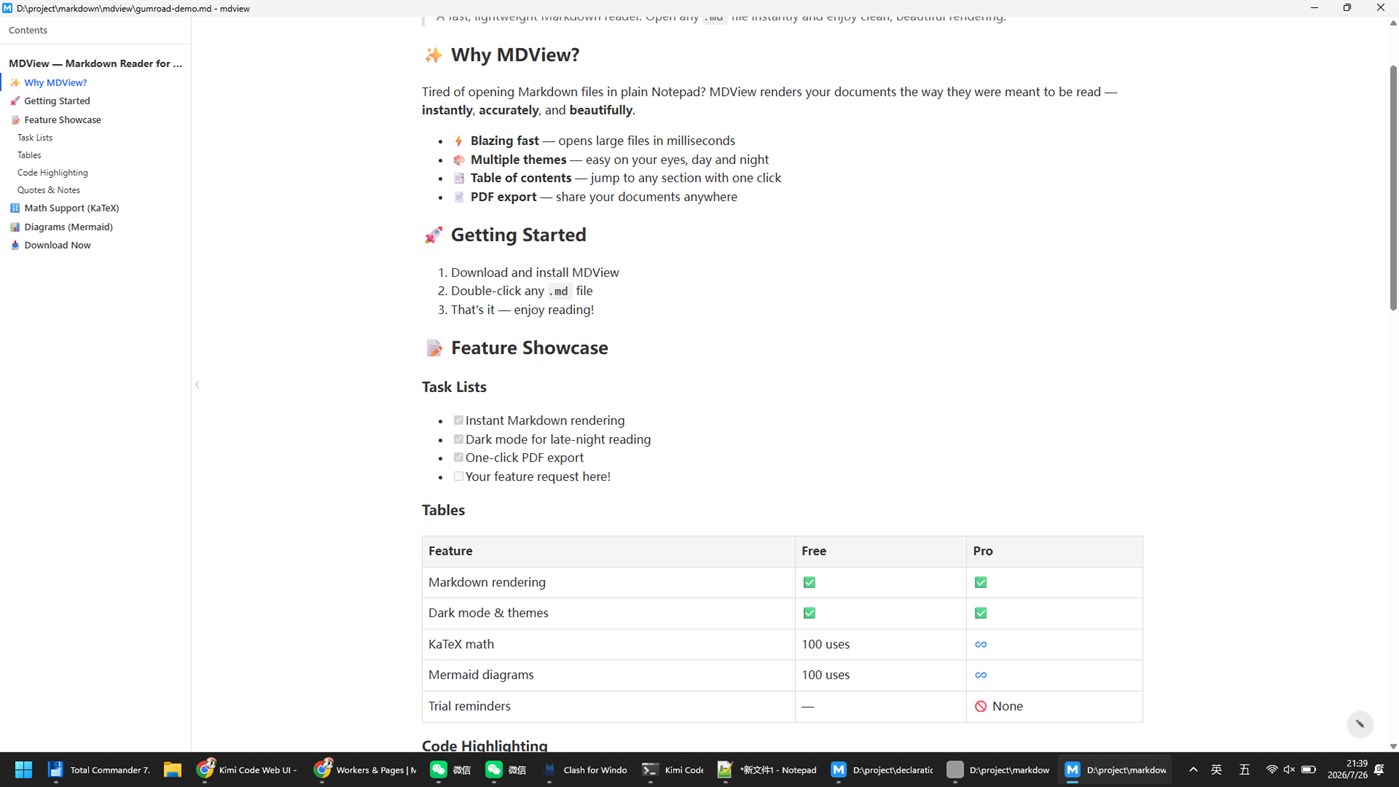Open Clash for Windows from the taskbar
Screen dimensions: 1399x787
pos(585,769)
